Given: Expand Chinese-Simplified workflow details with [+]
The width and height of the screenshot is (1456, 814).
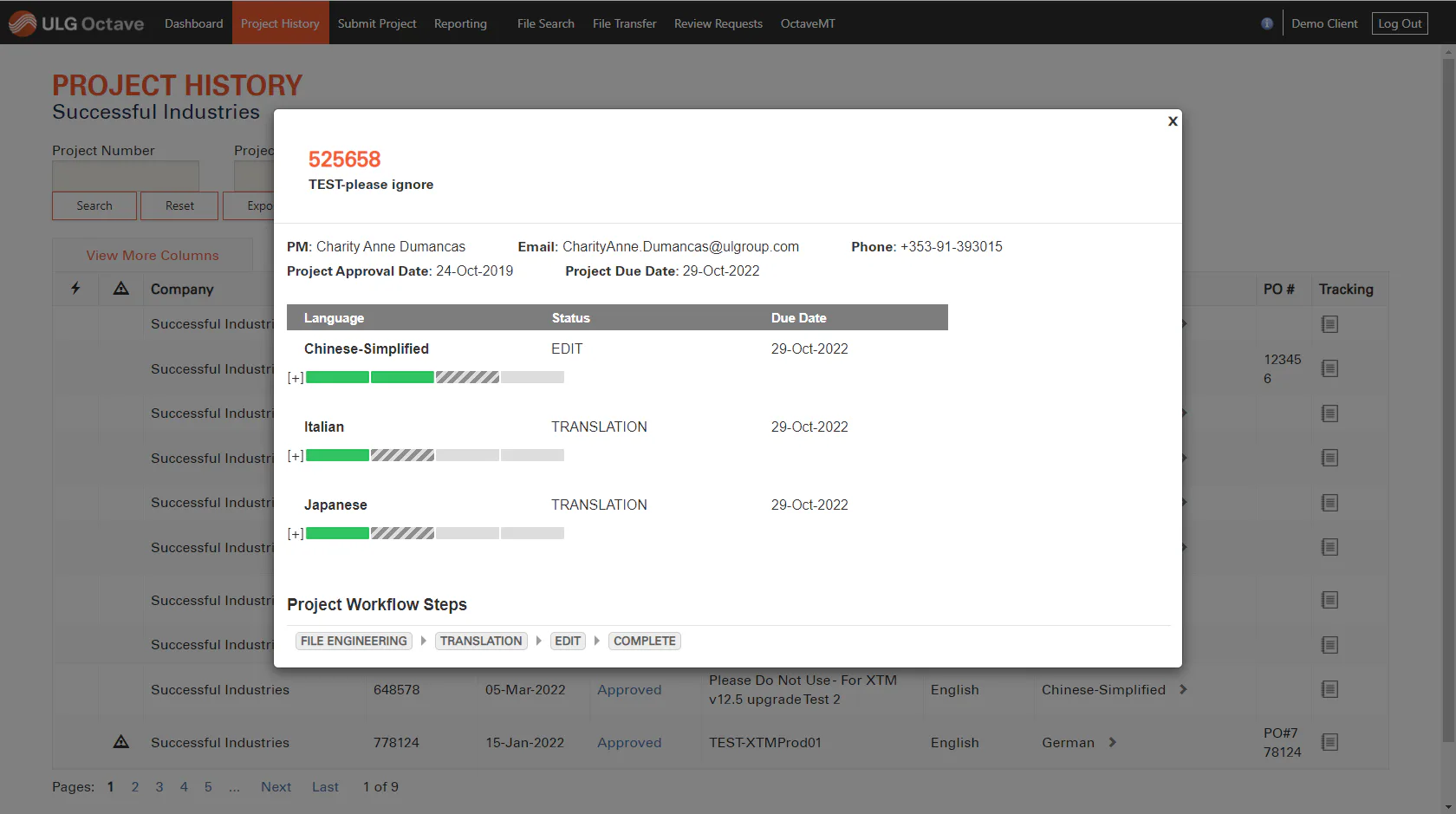Looking at the screenshot, I should [296, 378].
